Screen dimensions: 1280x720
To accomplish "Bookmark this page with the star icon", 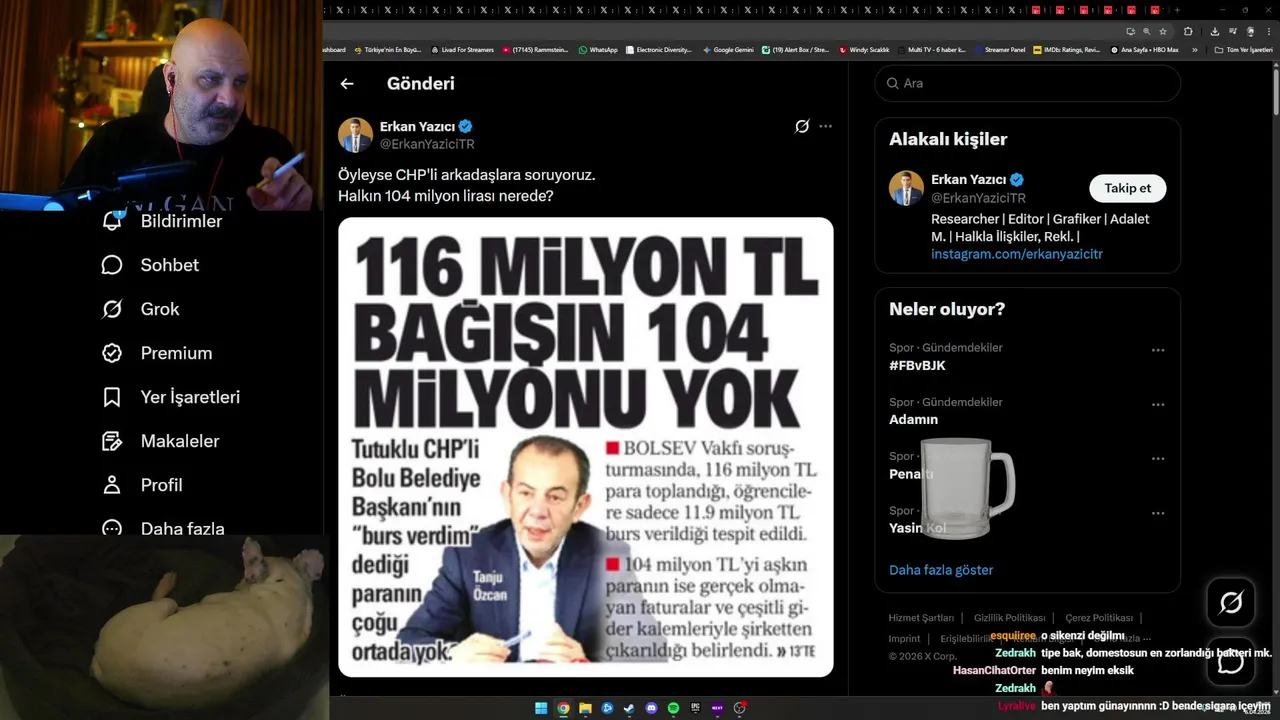I will 1163,31.
